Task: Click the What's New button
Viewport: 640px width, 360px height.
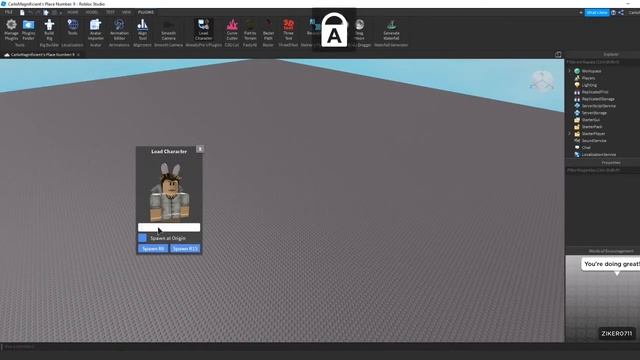Action: [x=597, y=13]
